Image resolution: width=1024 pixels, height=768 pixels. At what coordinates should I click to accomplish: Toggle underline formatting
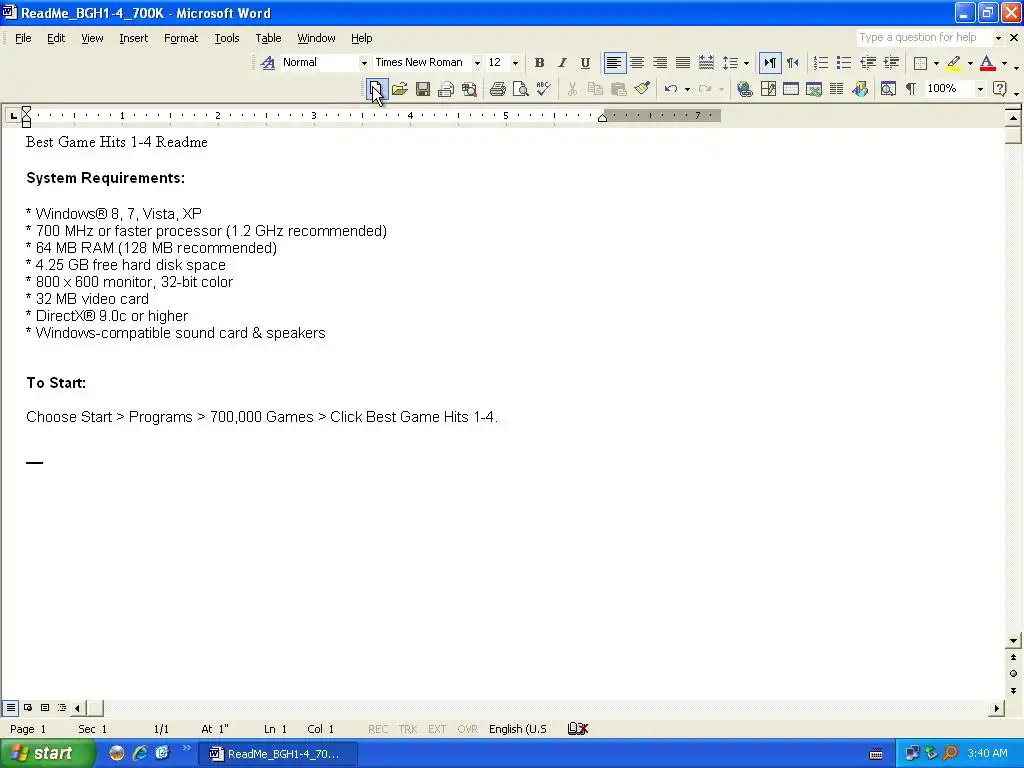(585, 63)
